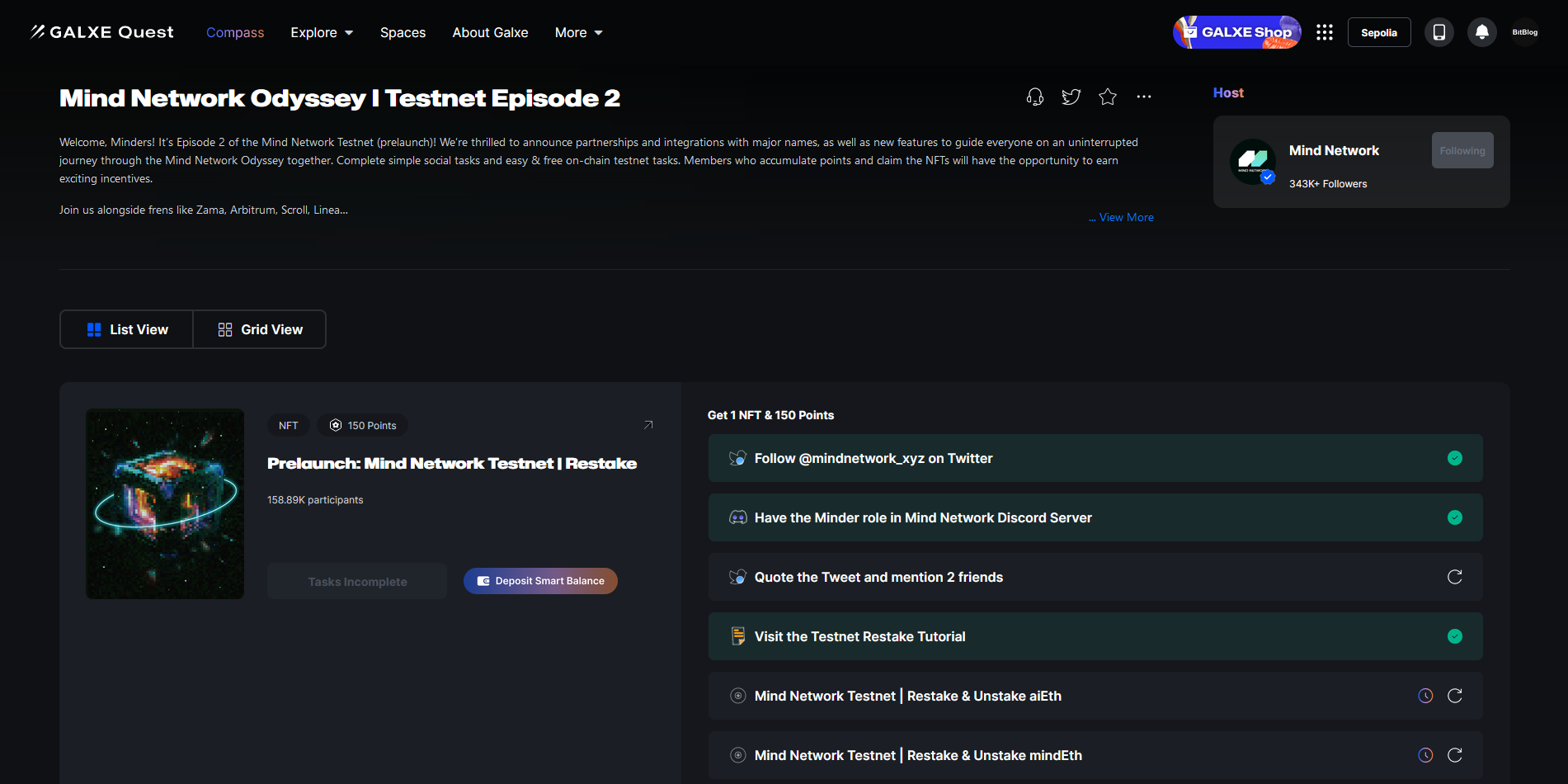Open the About Galxe page
1568x784 pixels.
[x=490, y=32]
